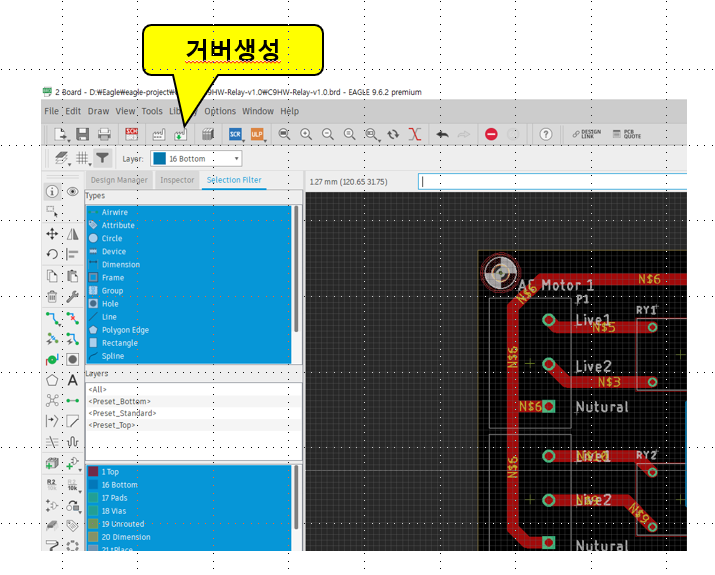The width and height of the screenshot is (715, 575).
Task: Switch to the Design Manager tab
Action: coord(119,180)
